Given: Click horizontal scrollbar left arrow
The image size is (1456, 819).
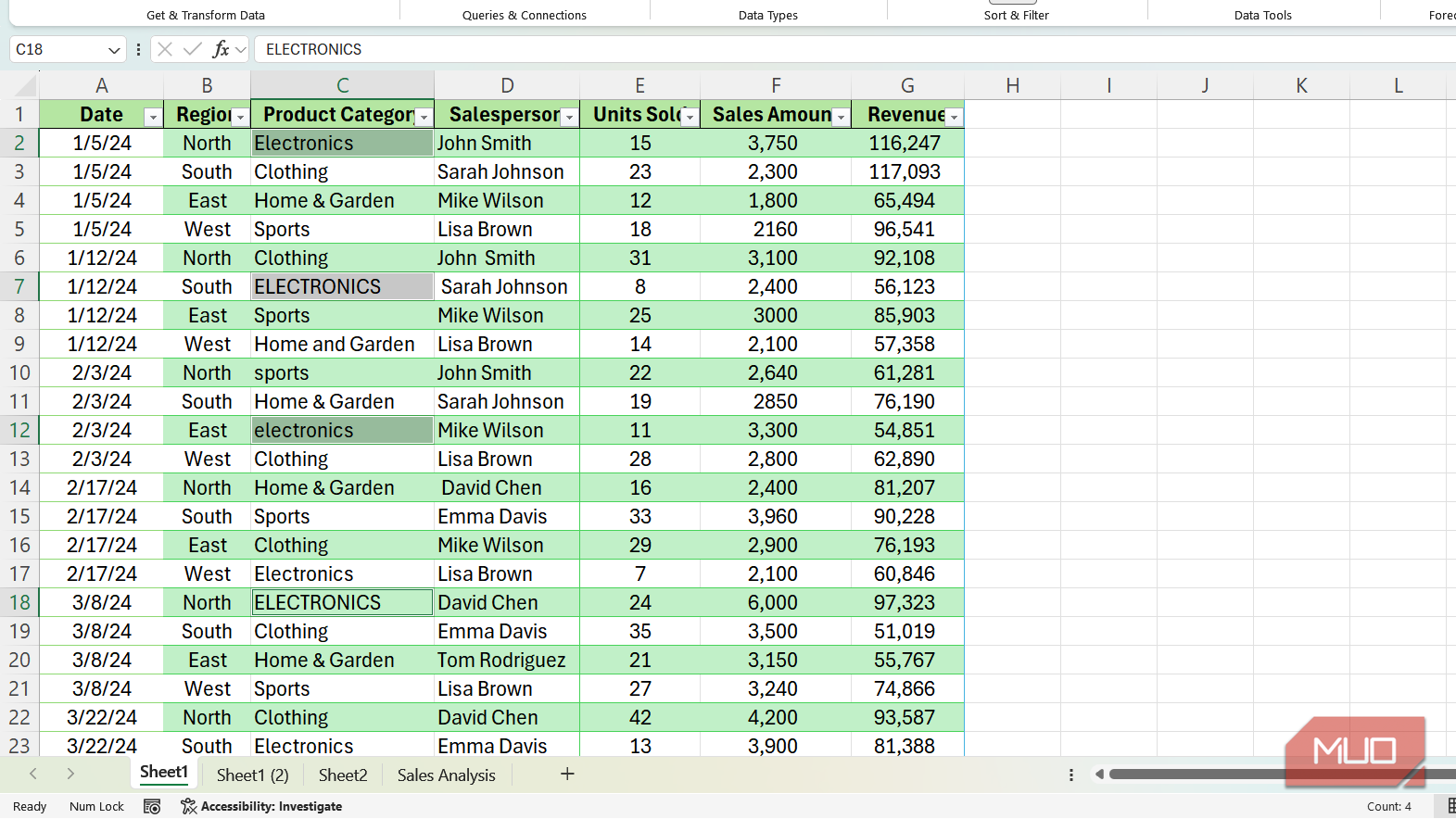Looking at the screenshot, I should click(1099, 775).
